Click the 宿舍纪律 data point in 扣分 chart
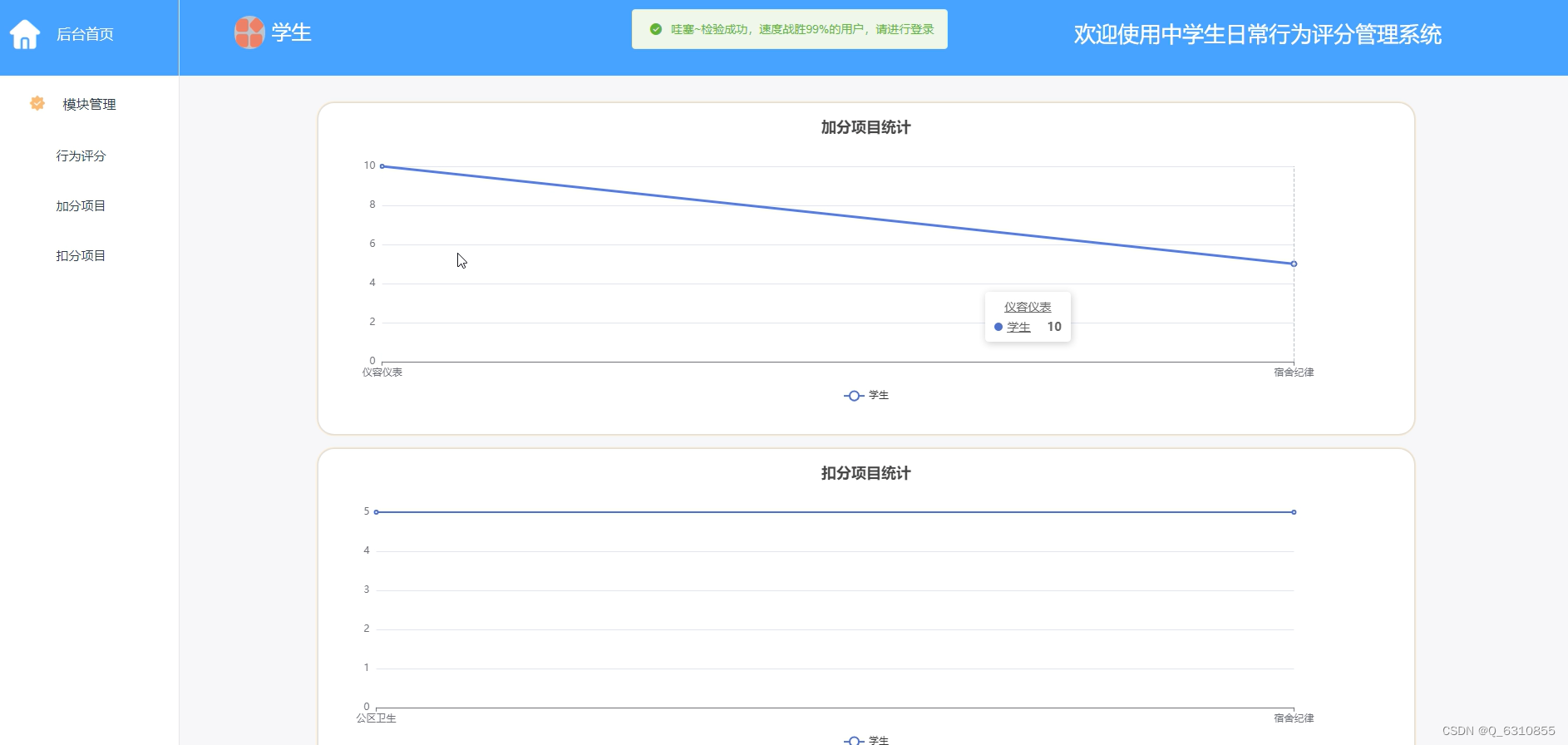Image resolution: width=1568 pixels, height=745 pixels. [x=1294, y=512]
